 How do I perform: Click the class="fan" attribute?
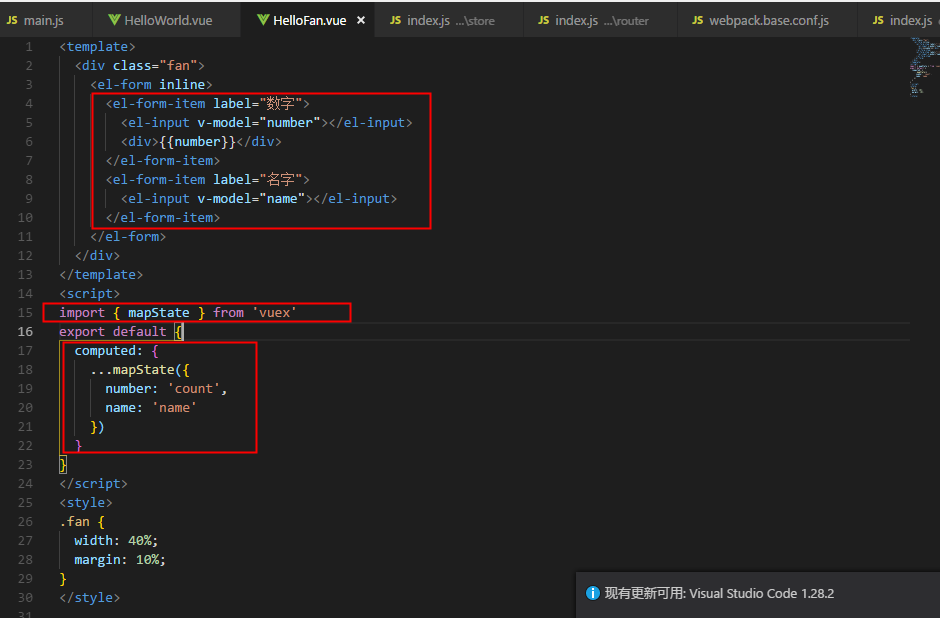[x=155, y=65]
